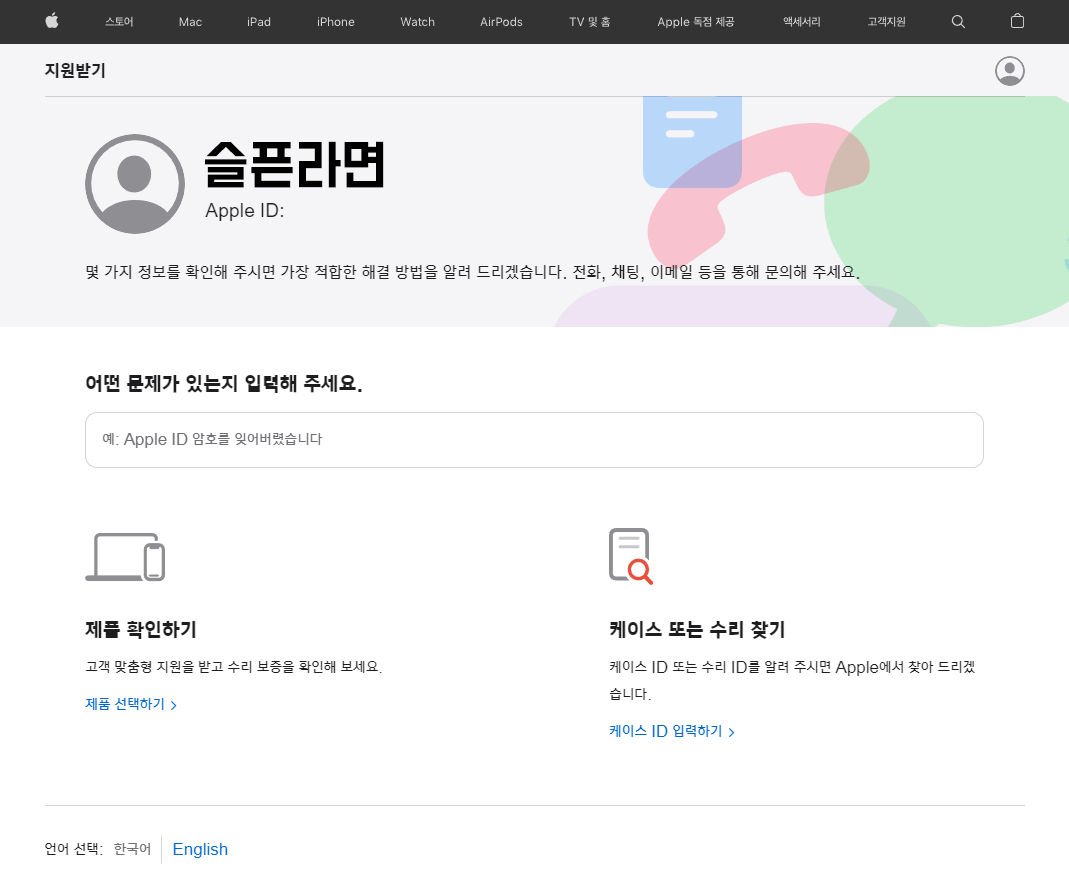Open the iPhone menu item
Screen dimensions: 1069x880
point(335,22)
